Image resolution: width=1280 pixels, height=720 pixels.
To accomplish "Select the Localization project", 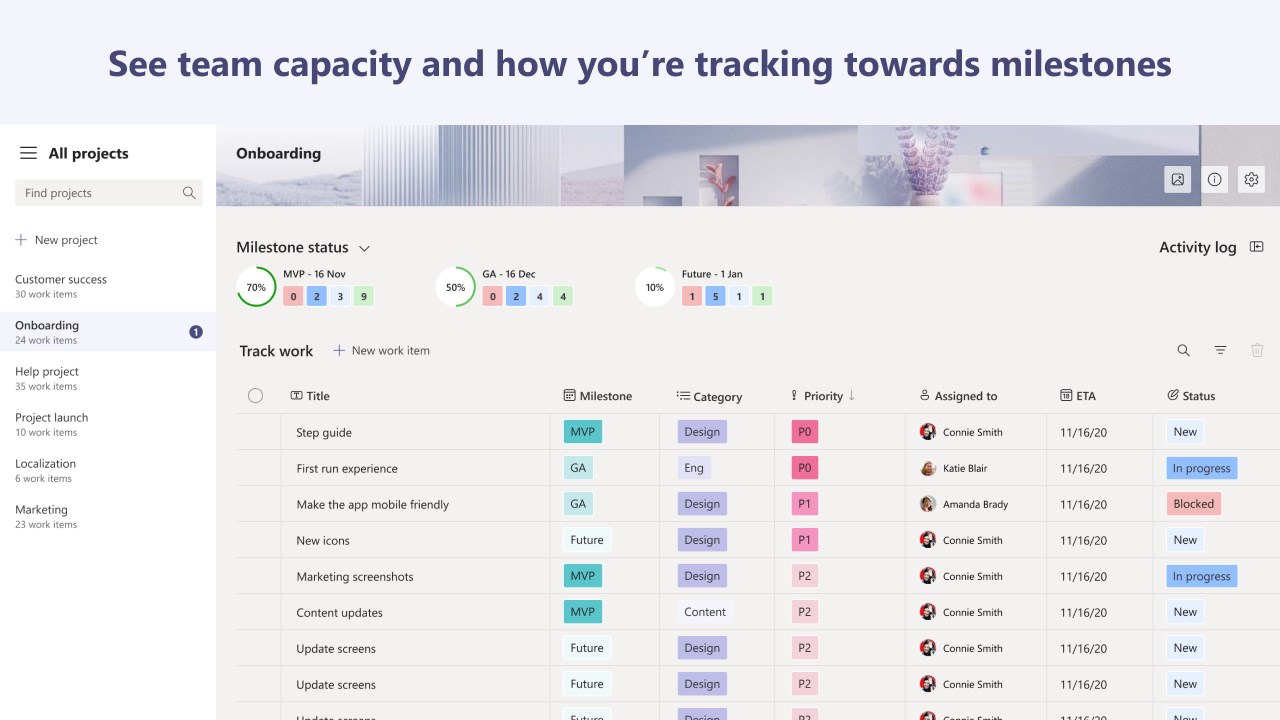I will click(x=108, y=470).
